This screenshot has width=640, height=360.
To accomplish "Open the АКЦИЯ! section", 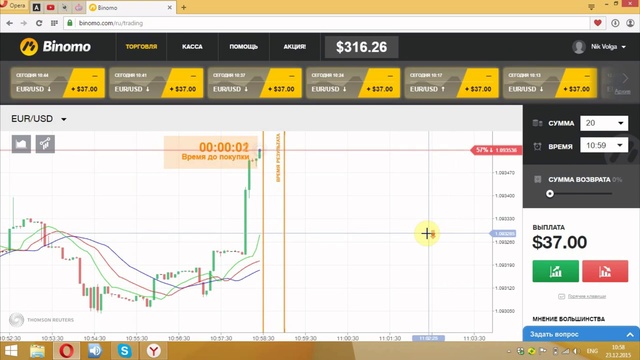I will (295, 47).
